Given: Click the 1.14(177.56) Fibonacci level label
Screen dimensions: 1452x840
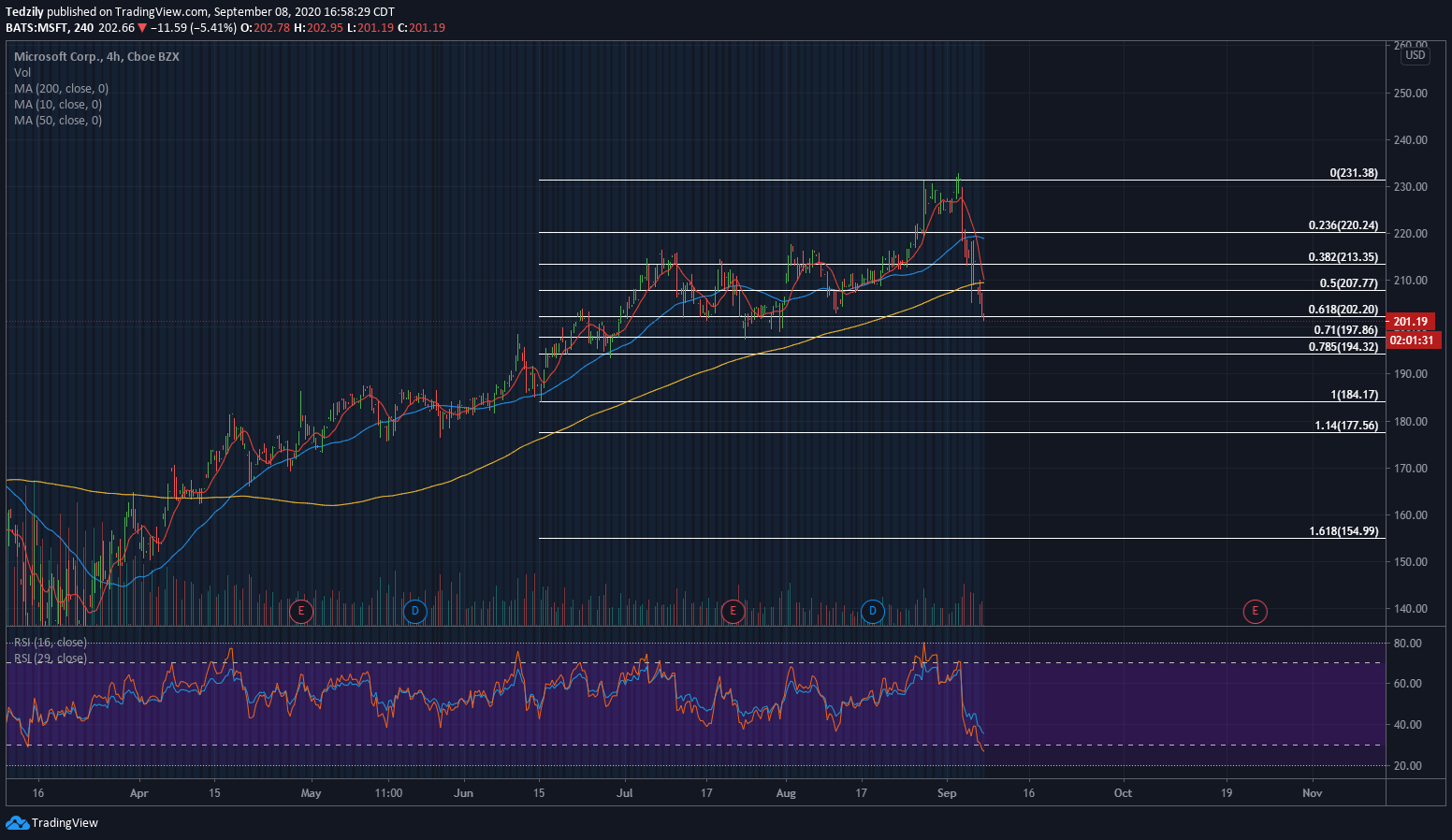Looking at the screenshot, I should pos(1346,426).
